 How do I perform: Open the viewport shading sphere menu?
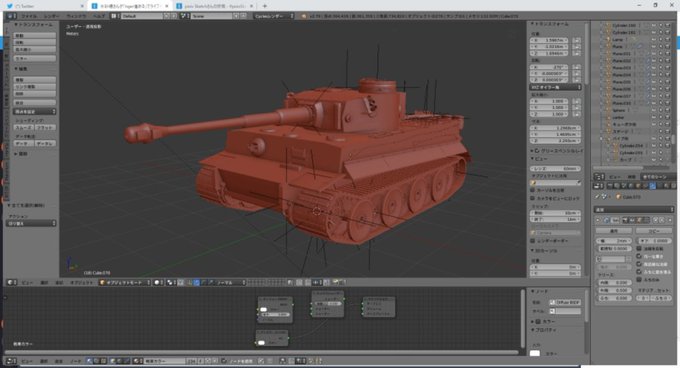click(157, 282)
